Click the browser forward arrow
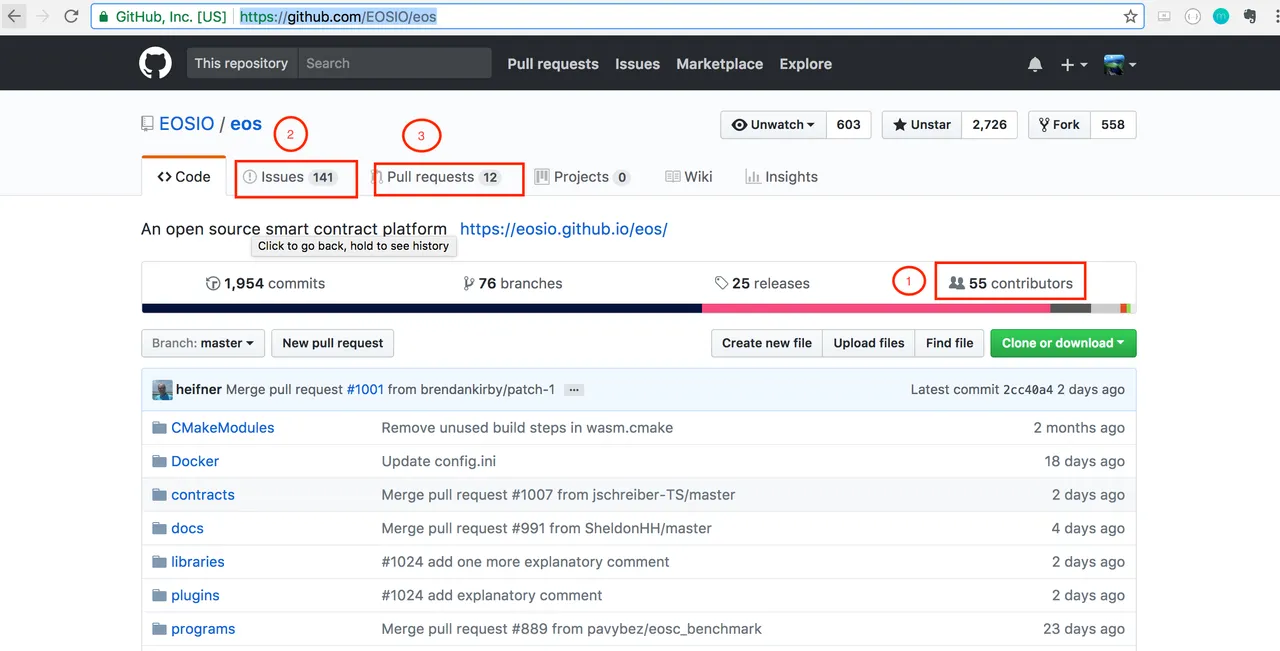This screenshot has width=1280, height=651. (43, 16)
